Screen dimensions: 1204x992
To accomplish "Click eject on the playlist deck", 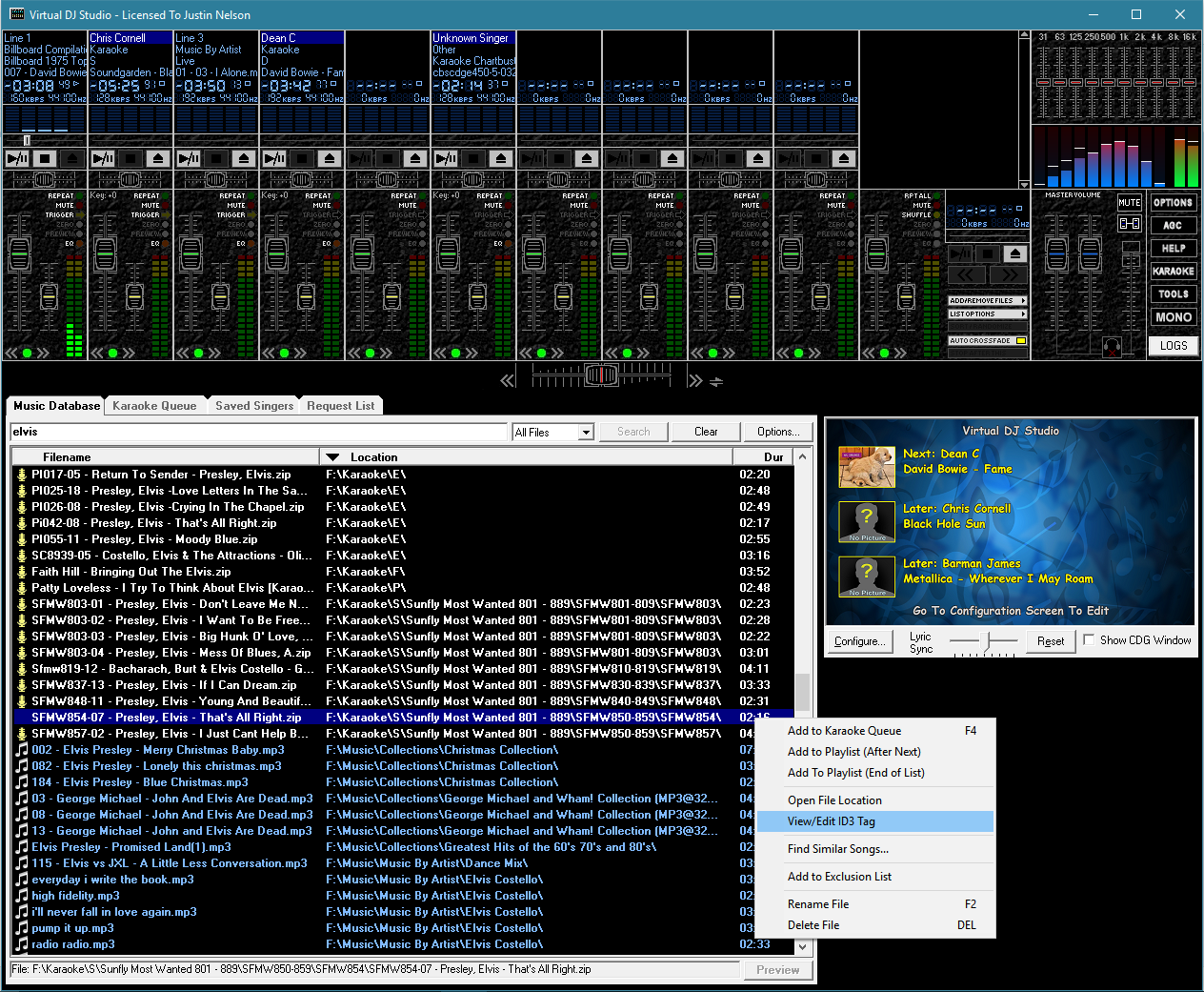I will (1015, 253).
